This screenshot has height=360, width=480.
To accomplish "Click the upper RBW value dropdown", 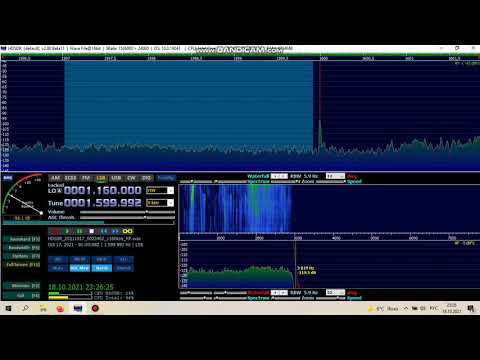I will 335,176.
